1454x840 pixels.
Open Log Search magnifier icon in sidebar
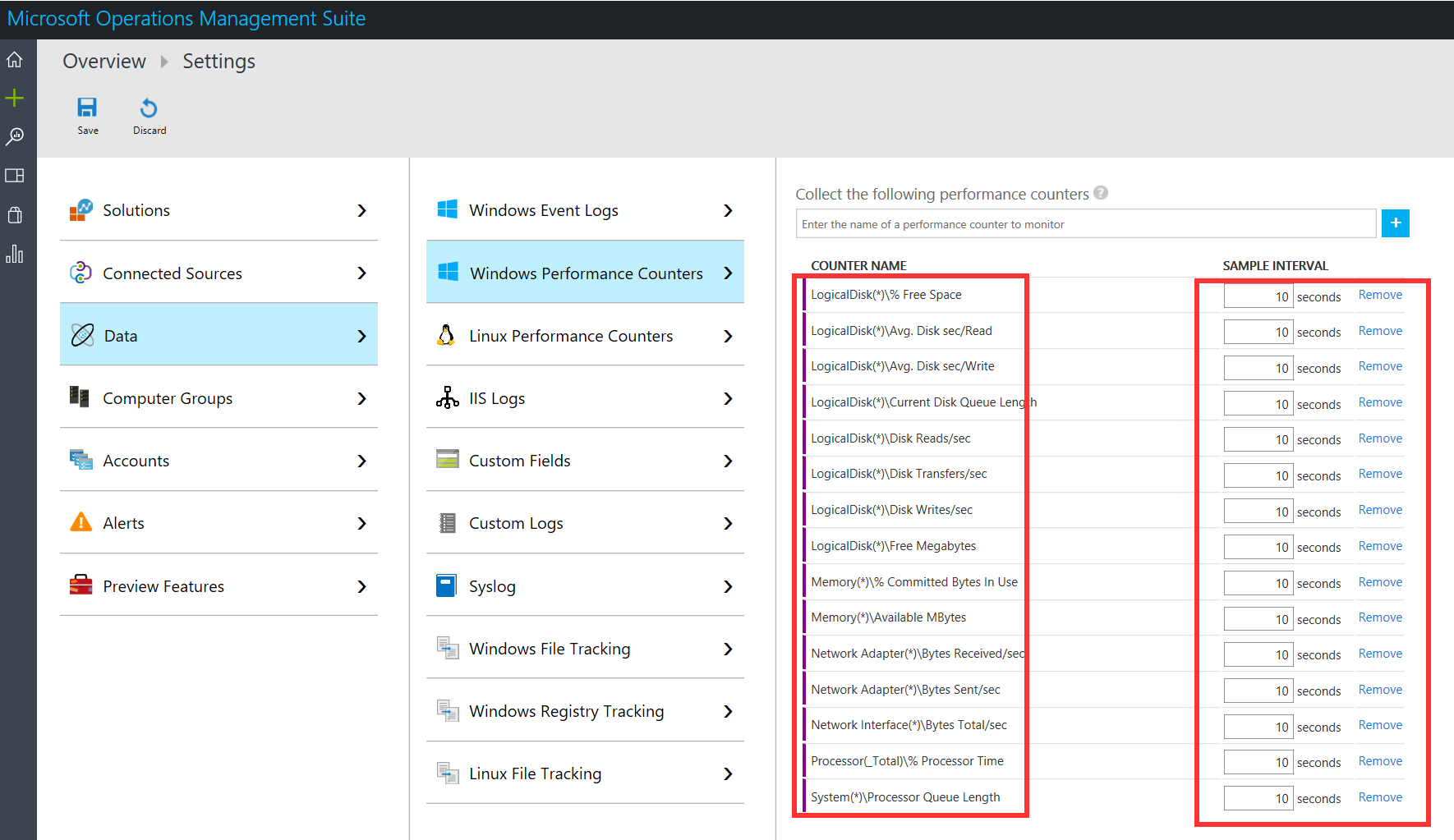(x=15, y=136)
